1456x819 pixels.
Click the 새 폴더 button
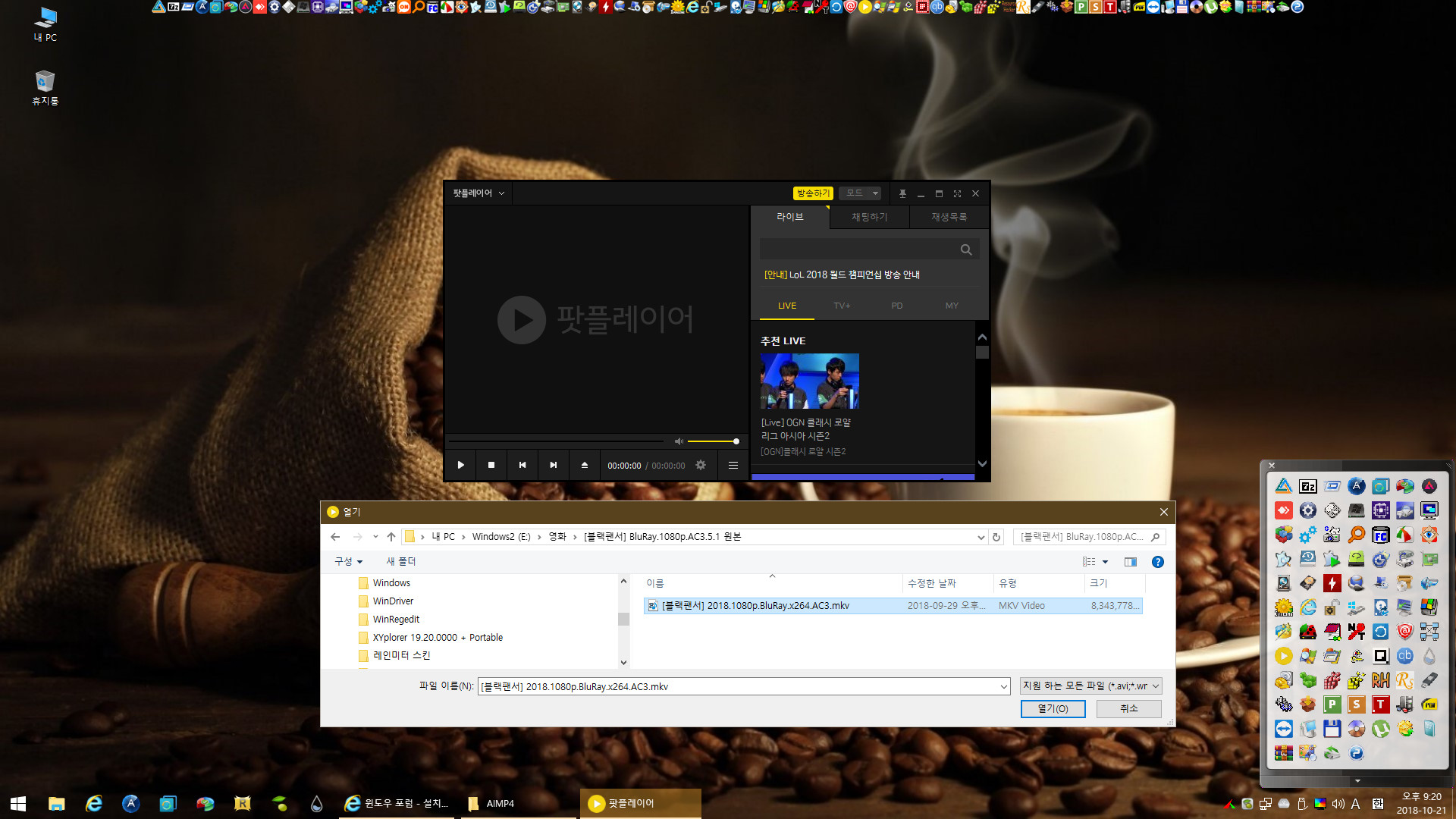(x=401, y=562)
